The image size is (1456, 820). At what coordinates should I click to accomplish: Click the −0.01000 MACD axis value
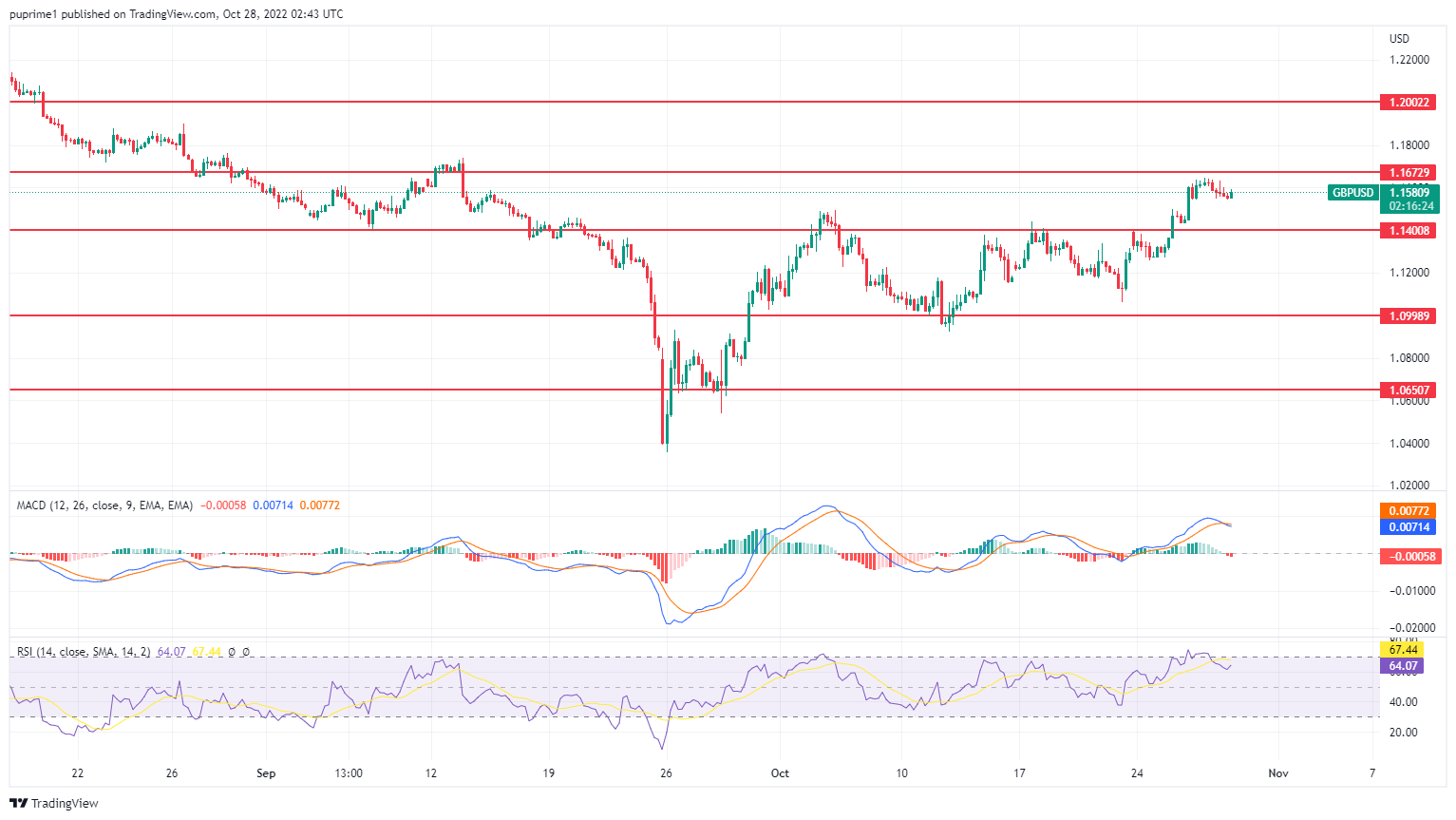[1411, 591]
